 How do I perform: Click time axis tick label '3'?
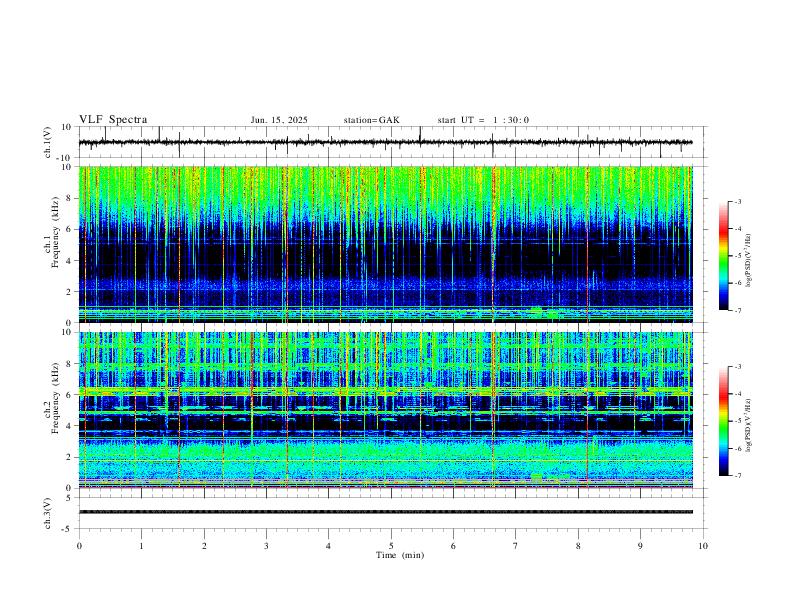267,546
